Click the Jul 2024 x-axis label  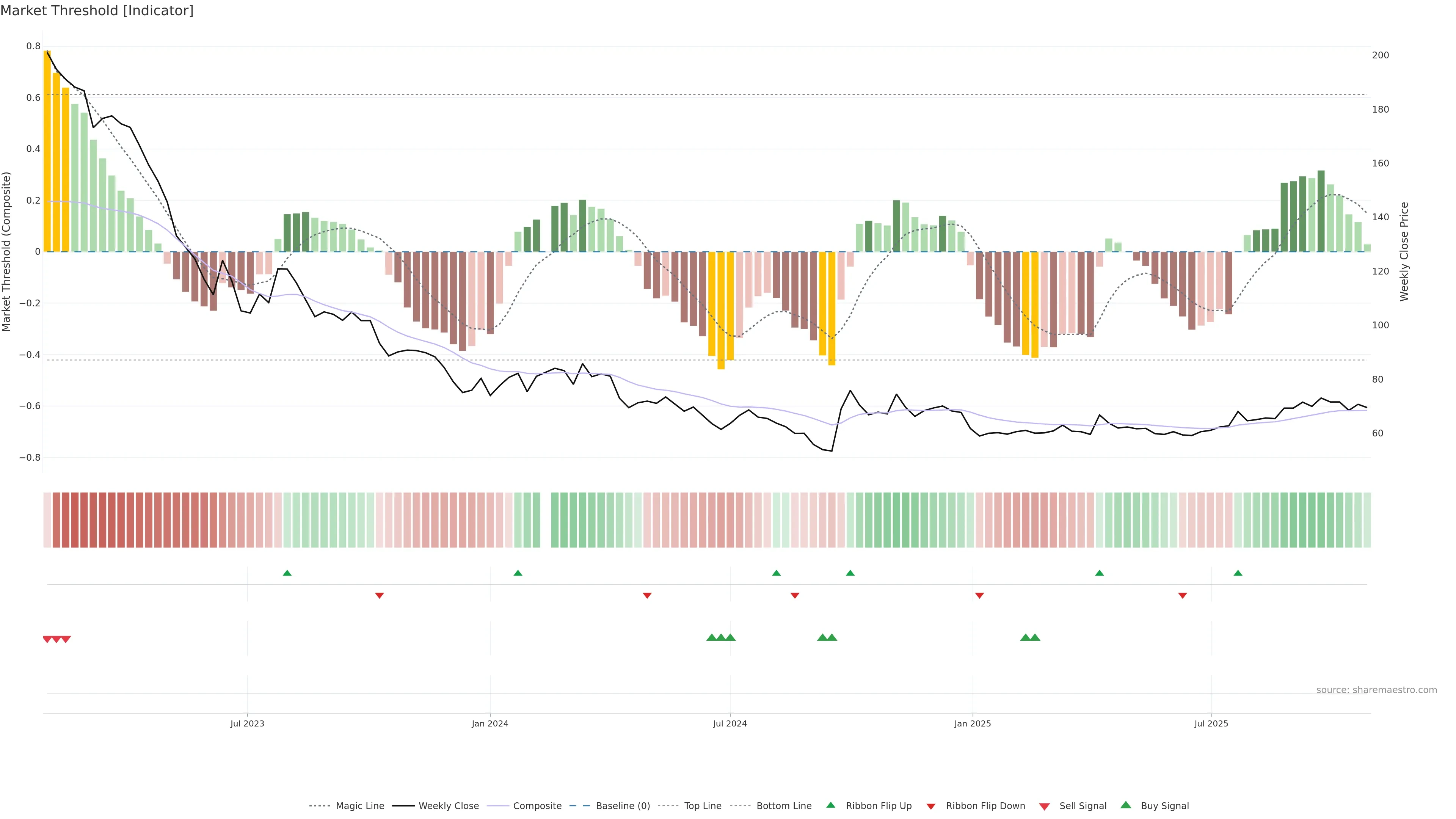click(x=730, y=723)
